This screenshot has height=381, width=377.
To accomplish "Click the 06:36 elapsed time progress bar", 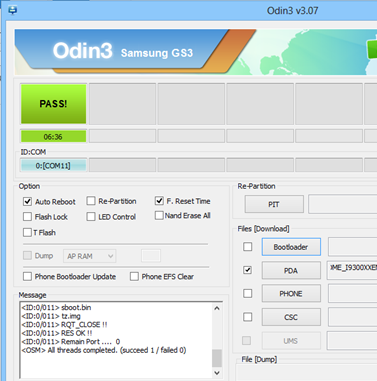I will 53,136.
